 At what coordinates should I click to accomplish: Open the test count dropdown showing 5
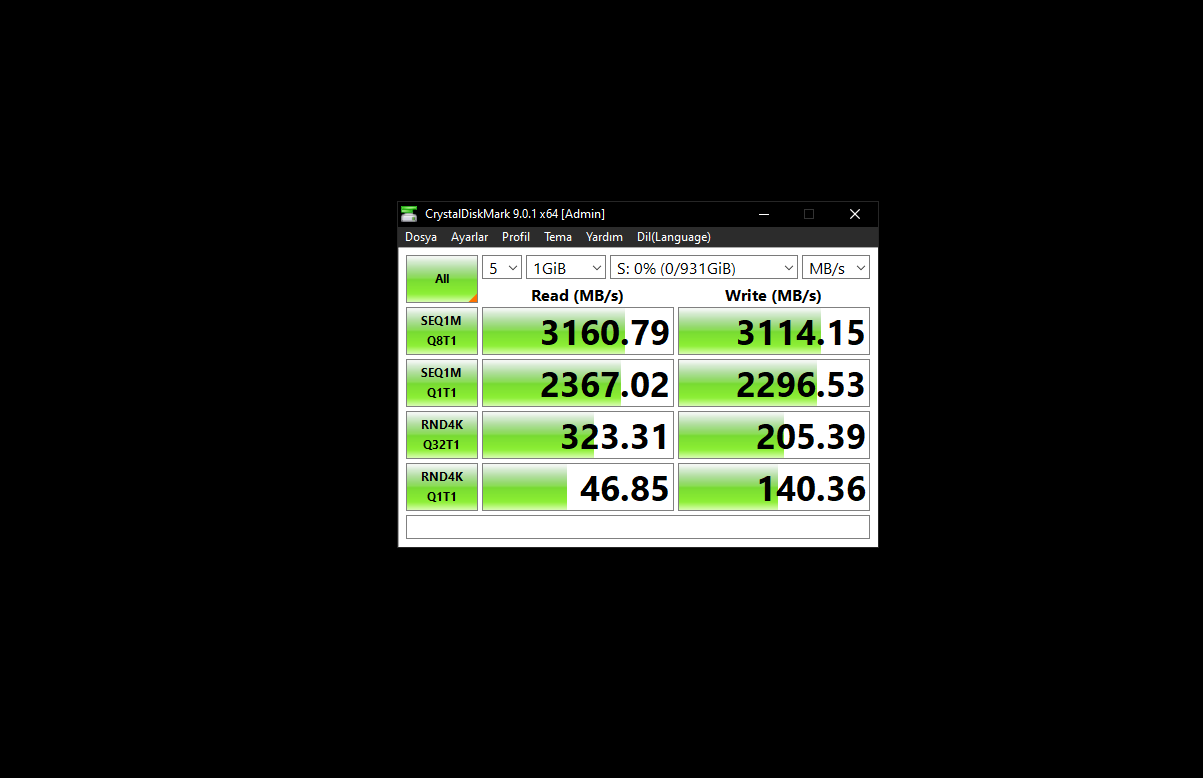click(502, 268)
